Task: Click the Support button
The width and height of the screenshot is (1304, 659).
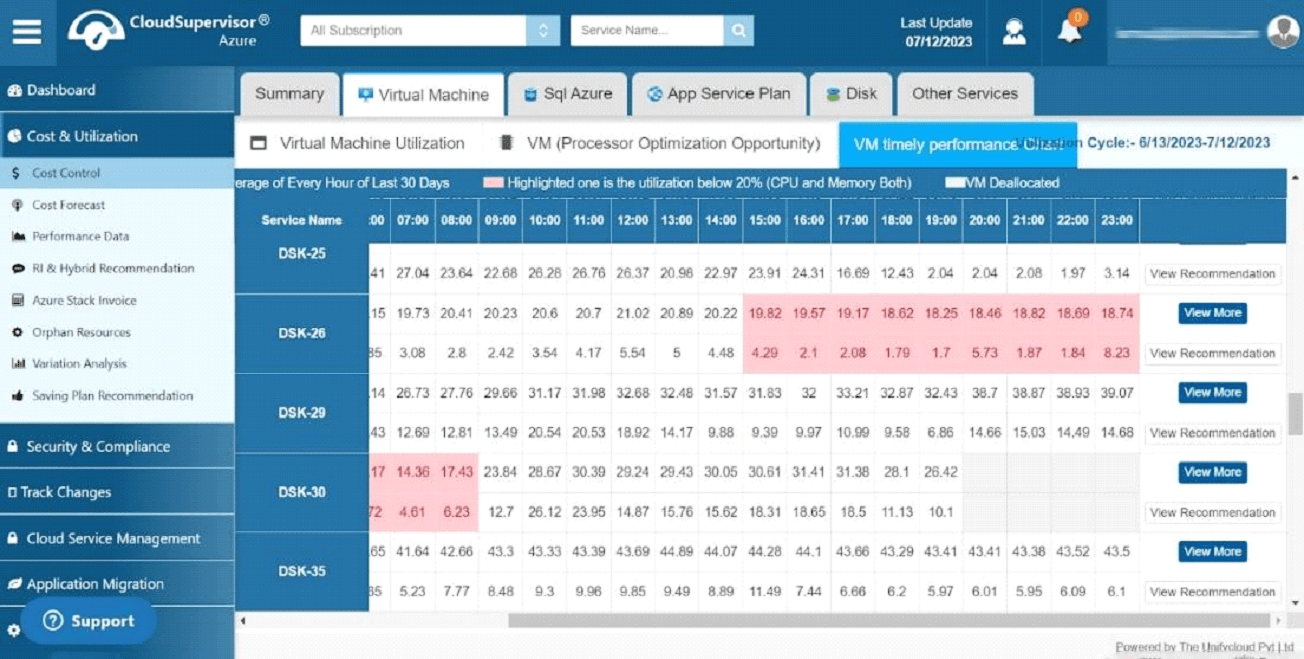Action: coord(89,621)
